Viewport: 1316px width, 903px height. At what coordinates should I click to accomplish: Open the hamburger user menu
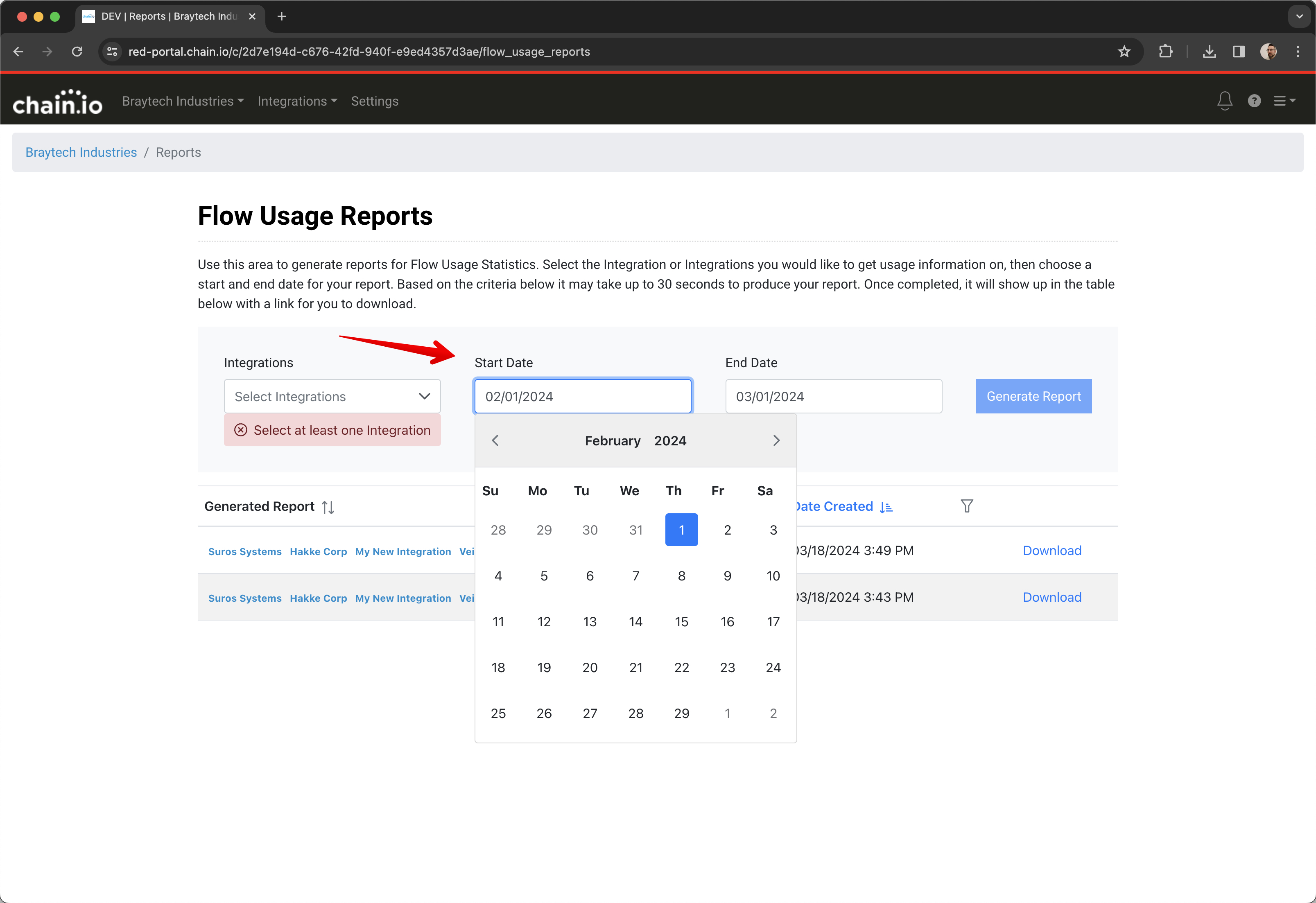(x=1284, y=101)
